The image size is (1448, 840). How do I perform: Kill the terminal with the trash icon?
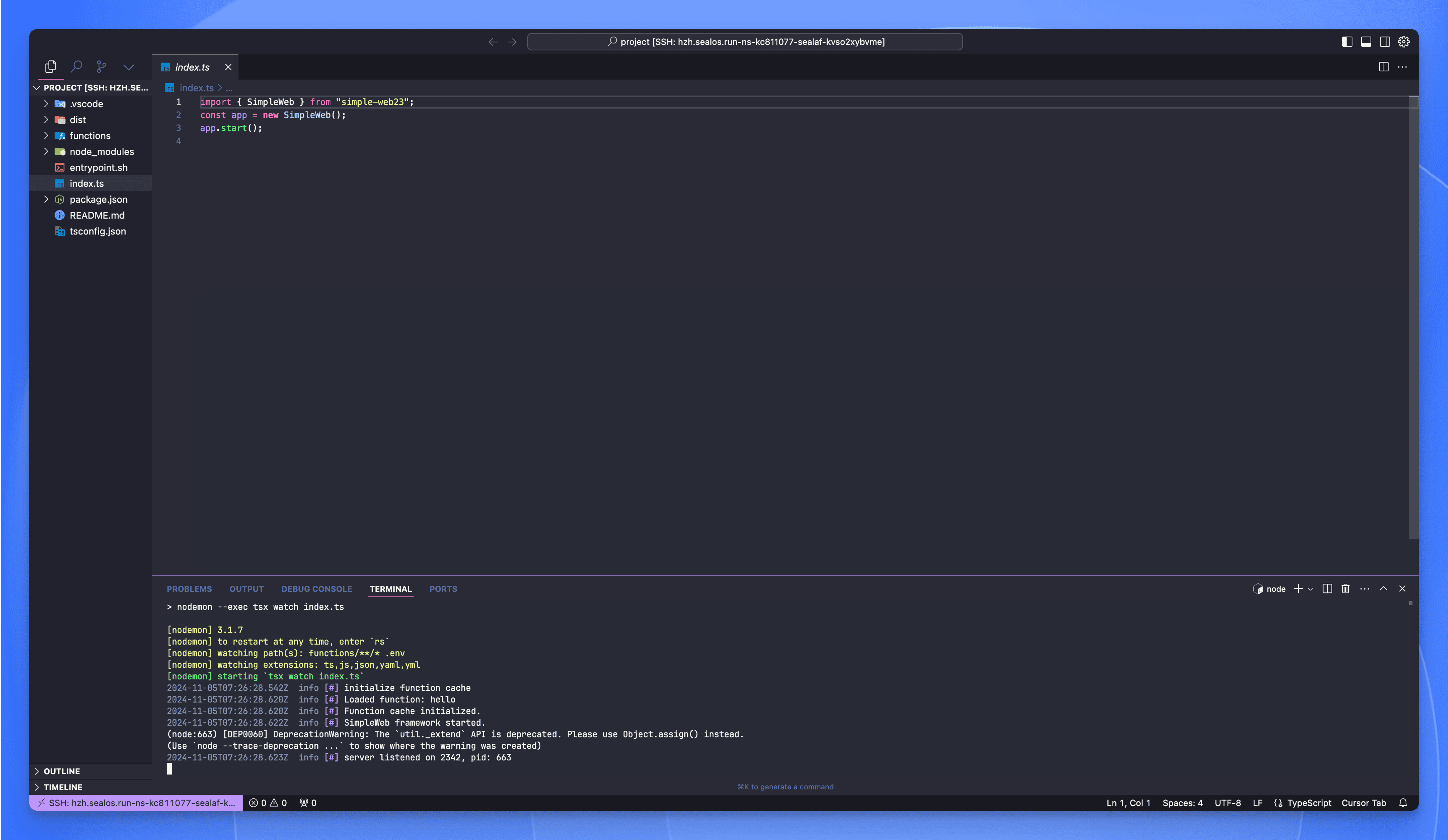[x=1345, y=589]
